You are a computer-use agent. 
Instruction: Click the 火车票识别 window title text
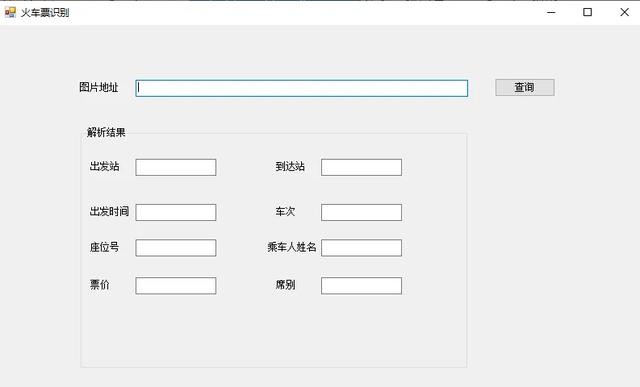click(45, 13)
